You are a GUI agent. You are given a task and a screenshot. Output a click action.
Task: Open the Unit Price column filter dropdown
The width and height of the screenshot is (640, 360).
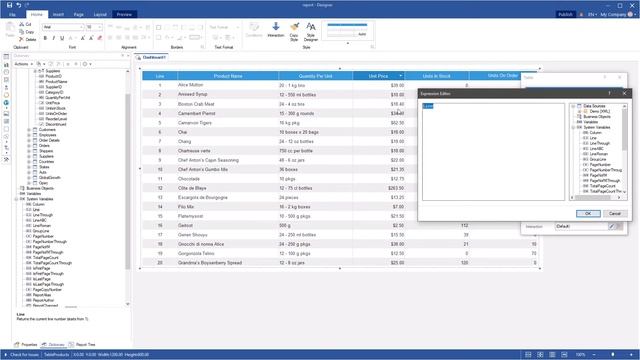(x=400, y=76)
